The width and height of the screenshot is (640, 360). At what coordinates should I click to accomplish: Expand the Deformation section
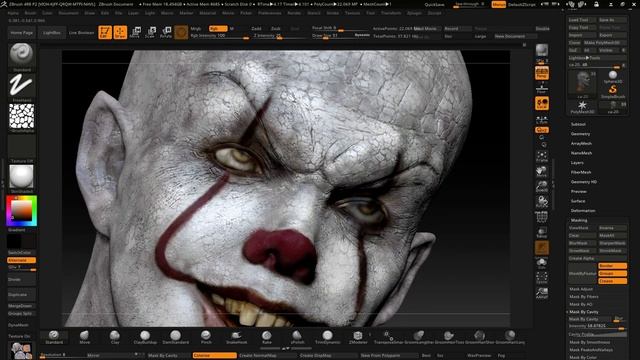tap(583, 211)
